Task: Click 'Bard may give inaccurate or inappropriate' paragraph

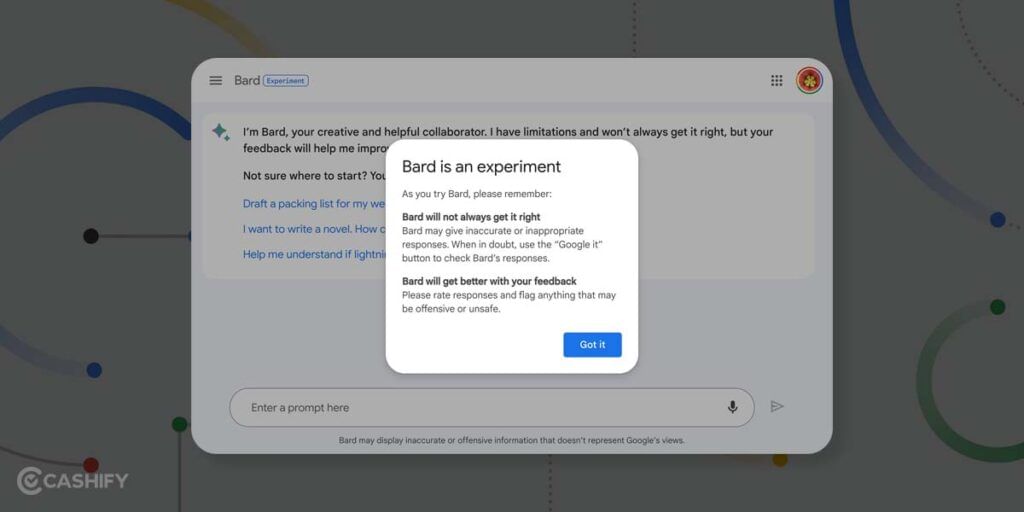Action: (x=502, y=245)
